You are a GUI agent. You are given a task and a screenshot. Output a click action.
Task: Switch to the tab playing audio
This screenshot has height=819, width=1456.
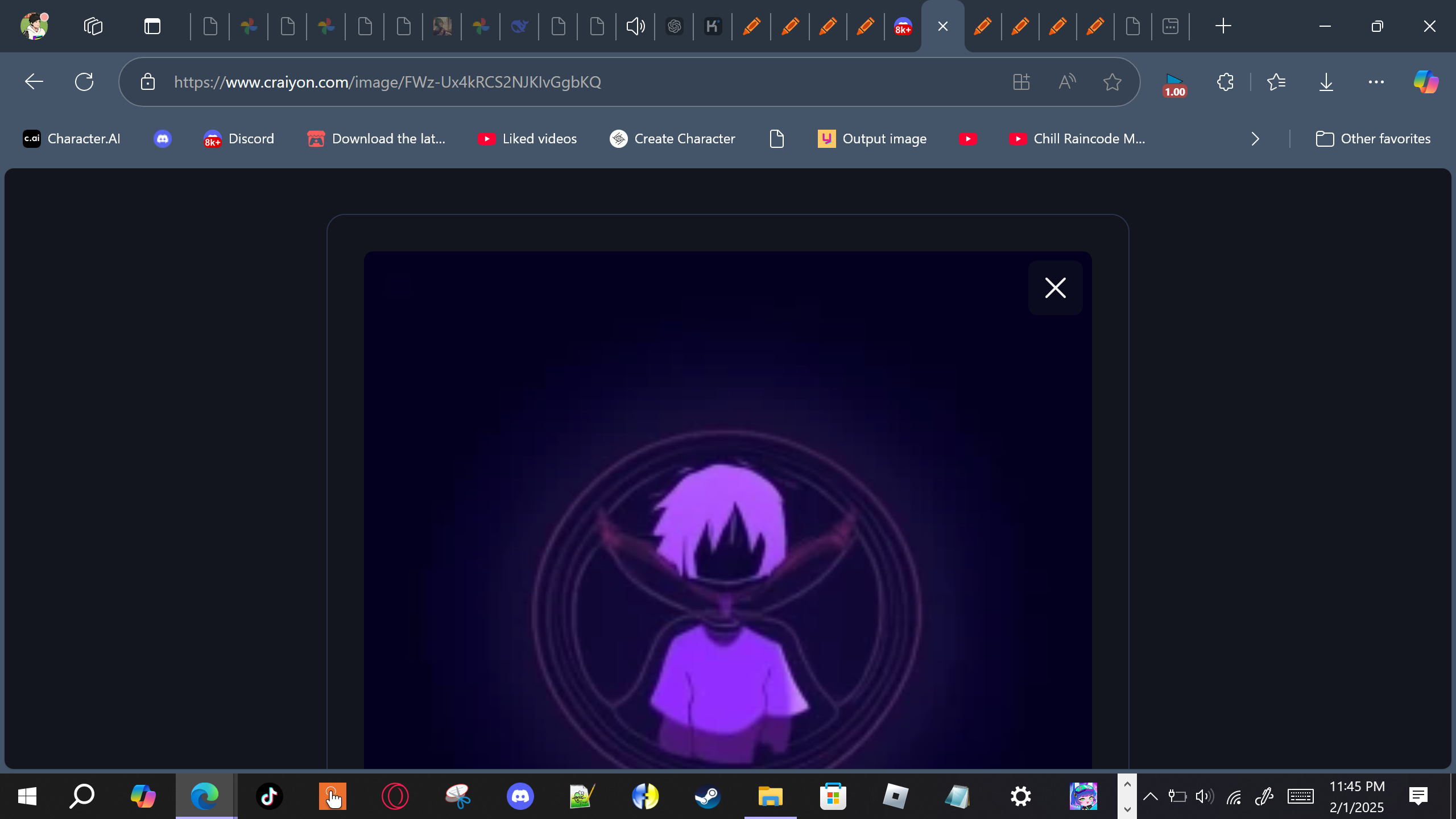[x=635, y=26]
